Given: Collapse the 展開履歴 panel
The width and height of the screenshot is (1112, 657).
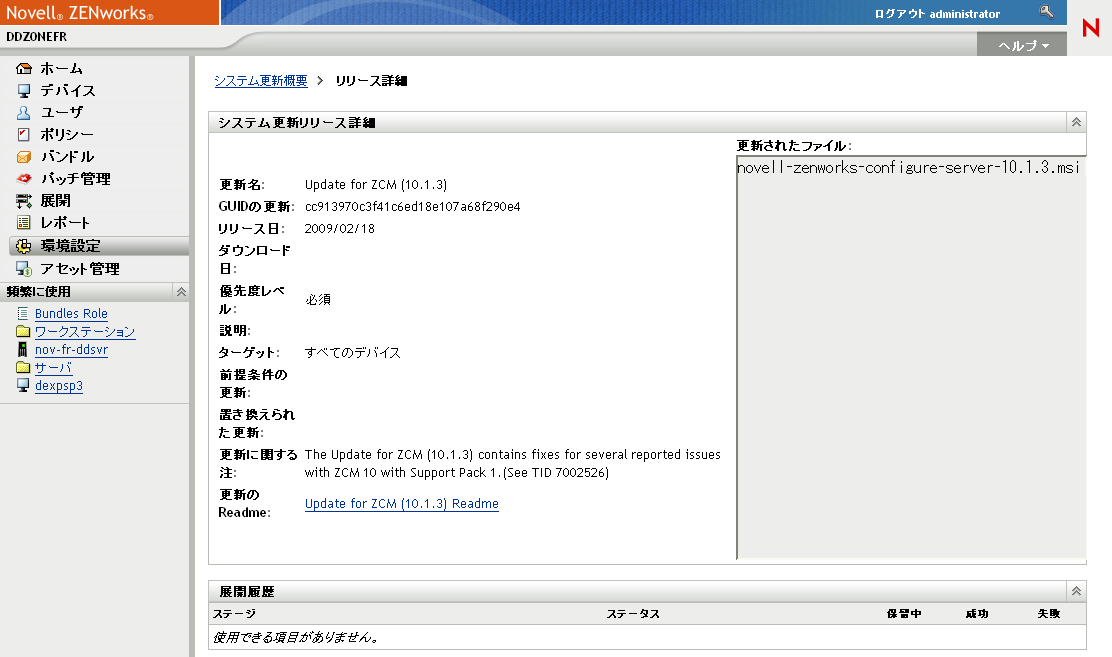Looking at the screenshot, I should pos(1076,591).
